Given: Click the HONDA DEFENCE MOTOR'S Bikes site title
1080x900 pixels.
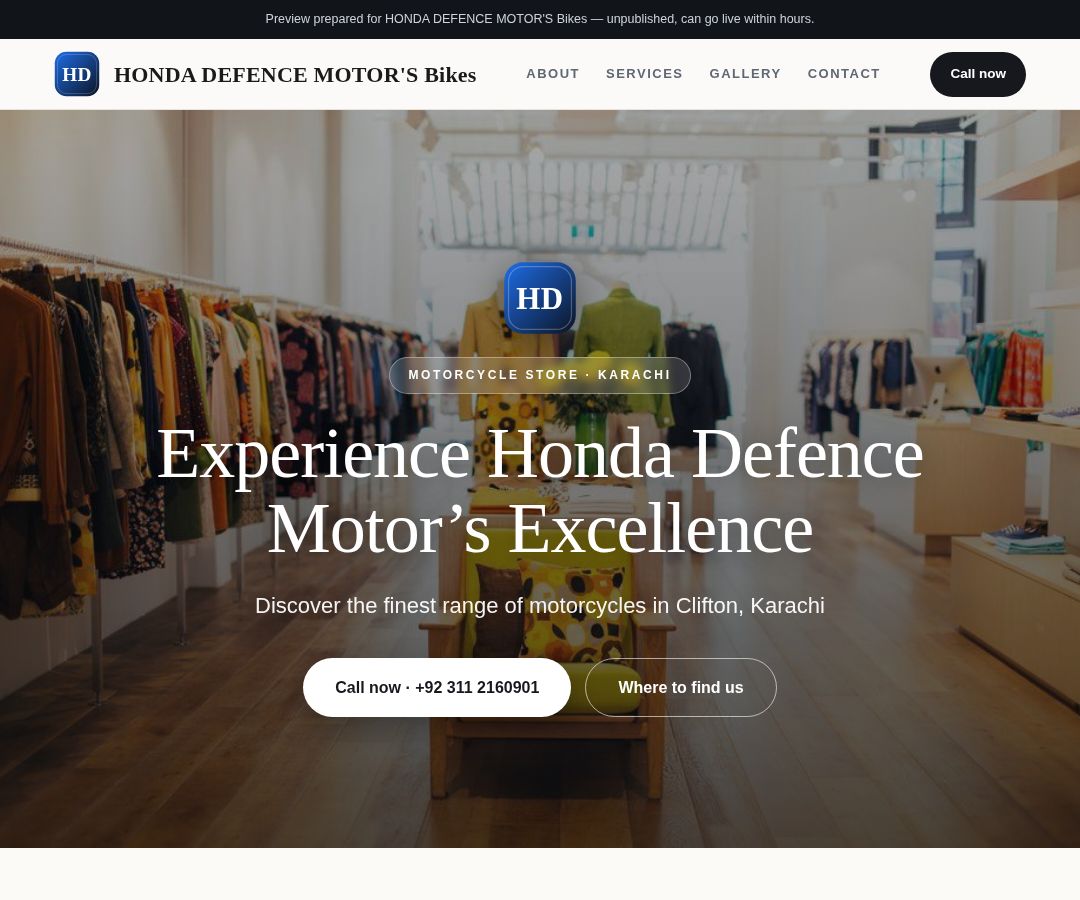Looking at the screenshot, I should pyautogui.click(x=295, y=74).
